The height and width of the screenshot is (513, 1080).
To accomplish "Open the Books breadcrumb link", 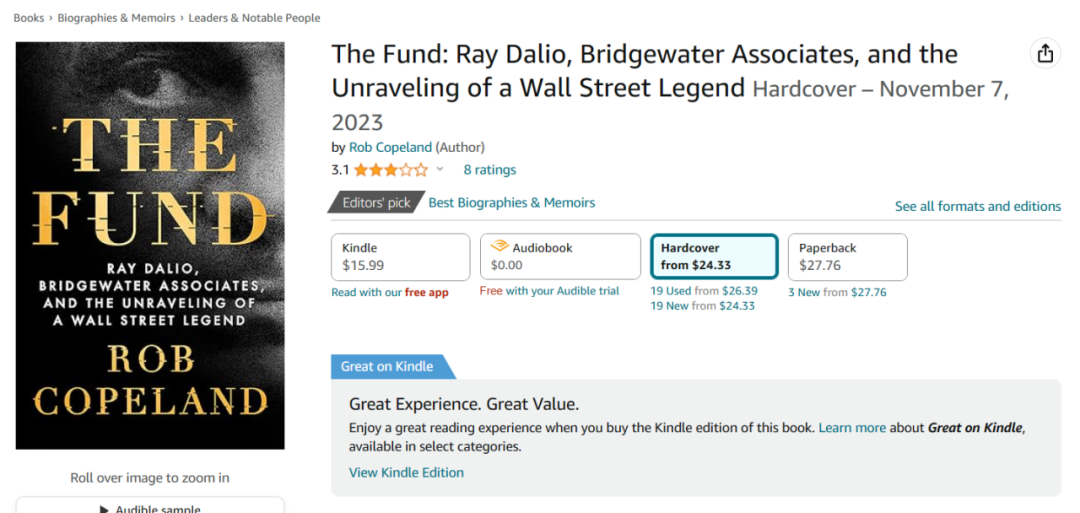I will (x=28, y=18).
